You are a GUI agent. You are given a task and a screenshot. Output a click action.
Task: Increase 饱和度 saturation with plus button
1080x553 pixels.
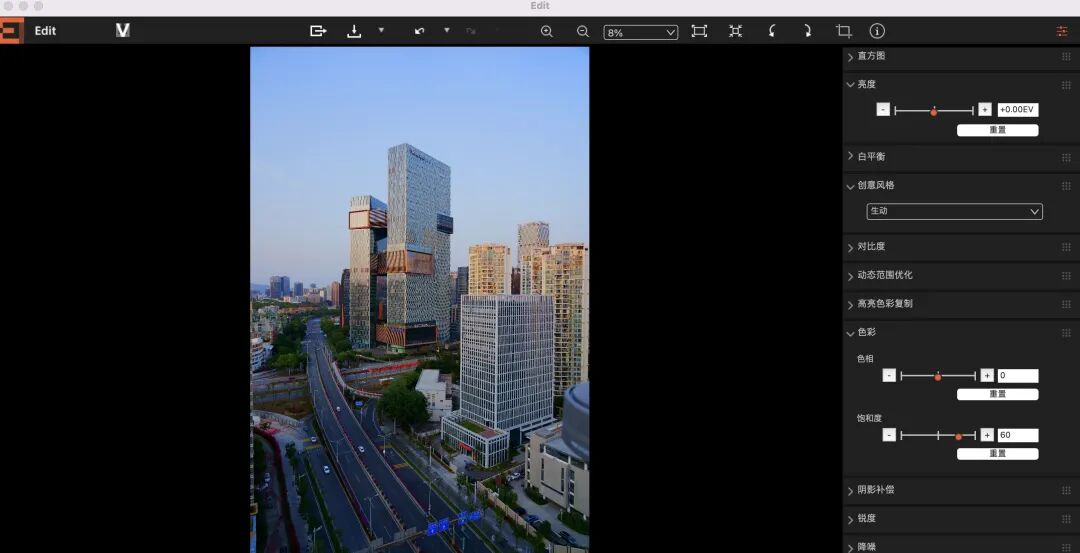point(987,435)
